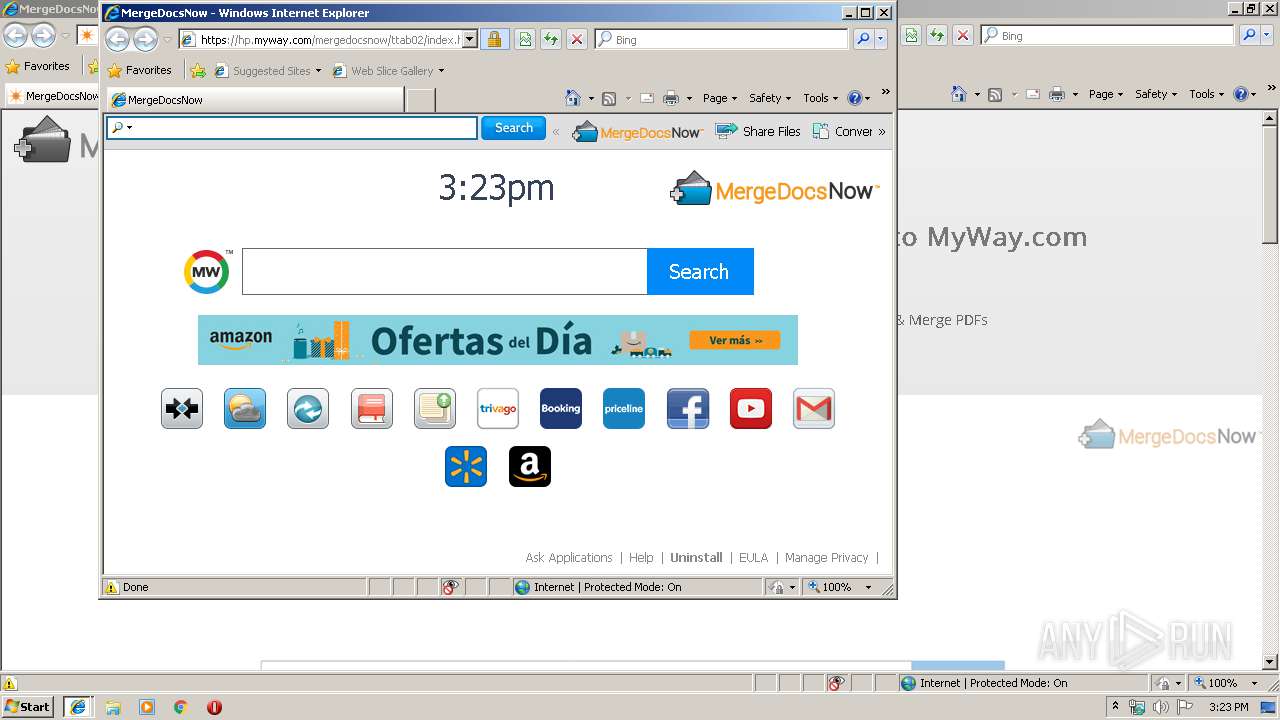Image resolution: width=1280 pixels, height=720 pixels.
Task: Select the MergeDocsNow tab in front window
Action: point(255,100)
